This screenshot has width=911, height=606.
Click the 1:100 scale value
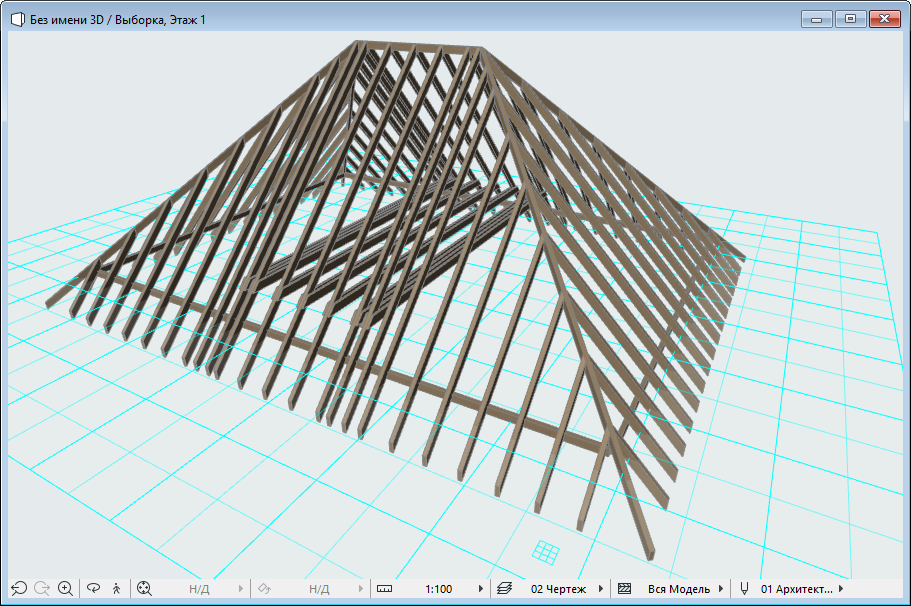[439, 589]
